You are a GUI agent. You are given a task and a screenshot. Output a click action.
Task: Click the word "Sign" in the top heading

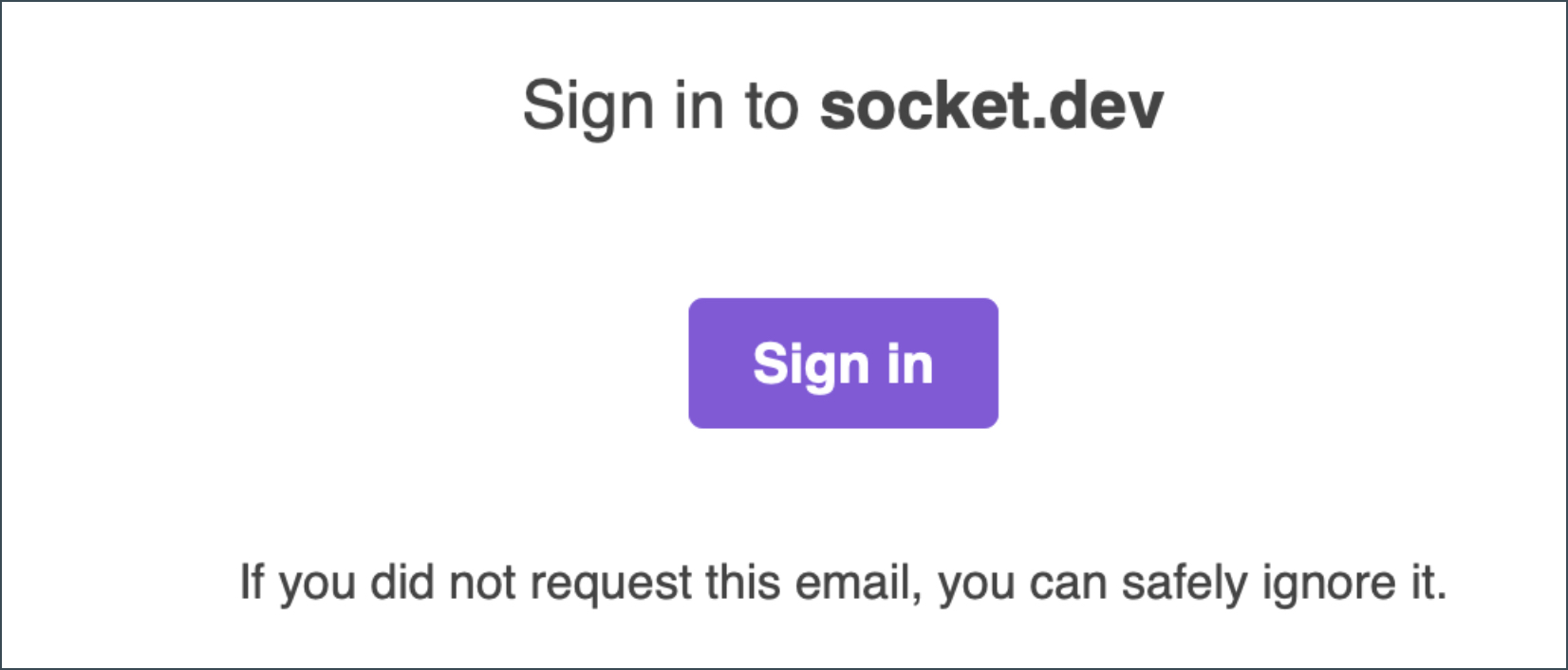point(588,107)
